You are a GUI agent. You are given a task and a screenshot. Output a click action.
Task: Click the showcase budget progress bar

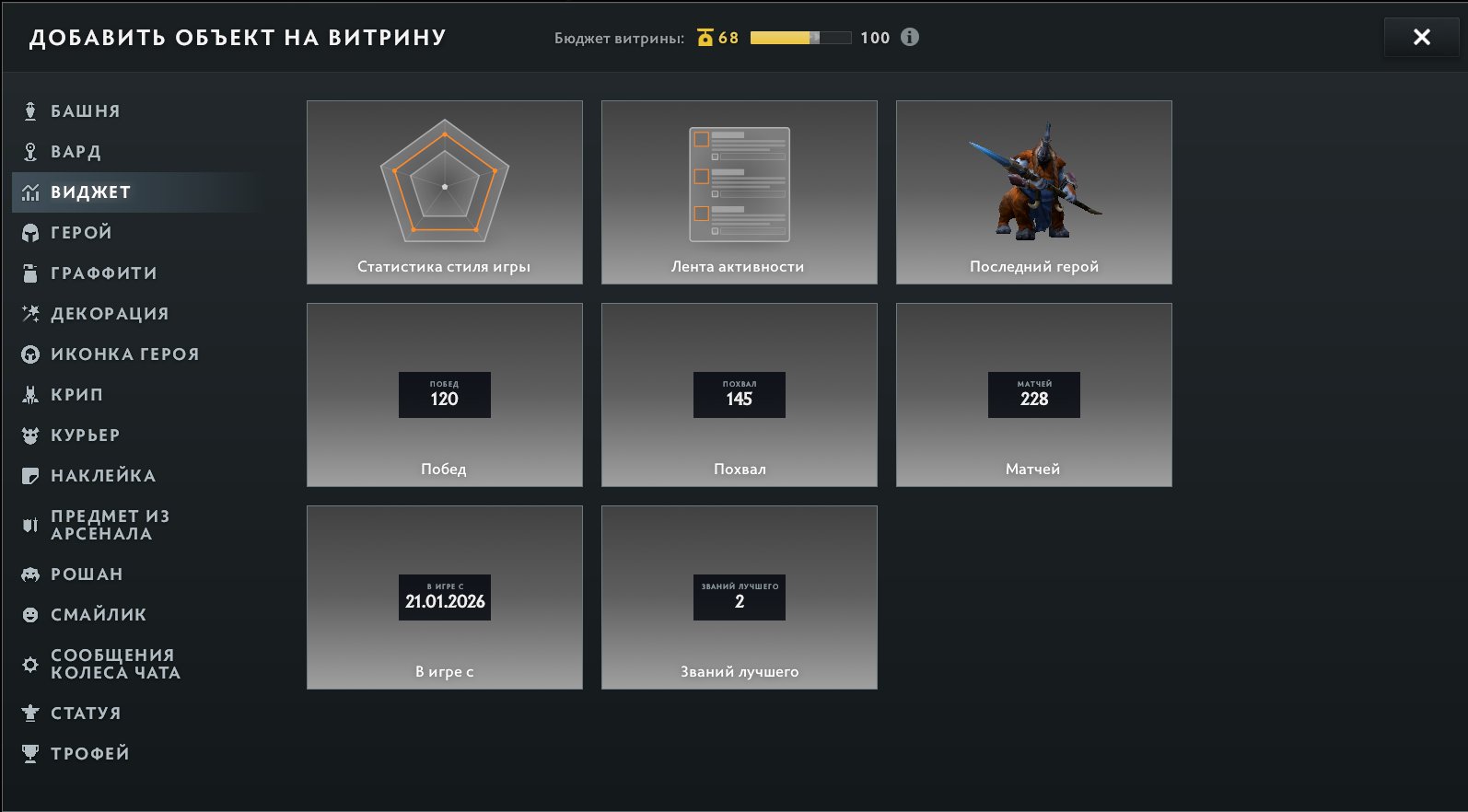point(799,38)
